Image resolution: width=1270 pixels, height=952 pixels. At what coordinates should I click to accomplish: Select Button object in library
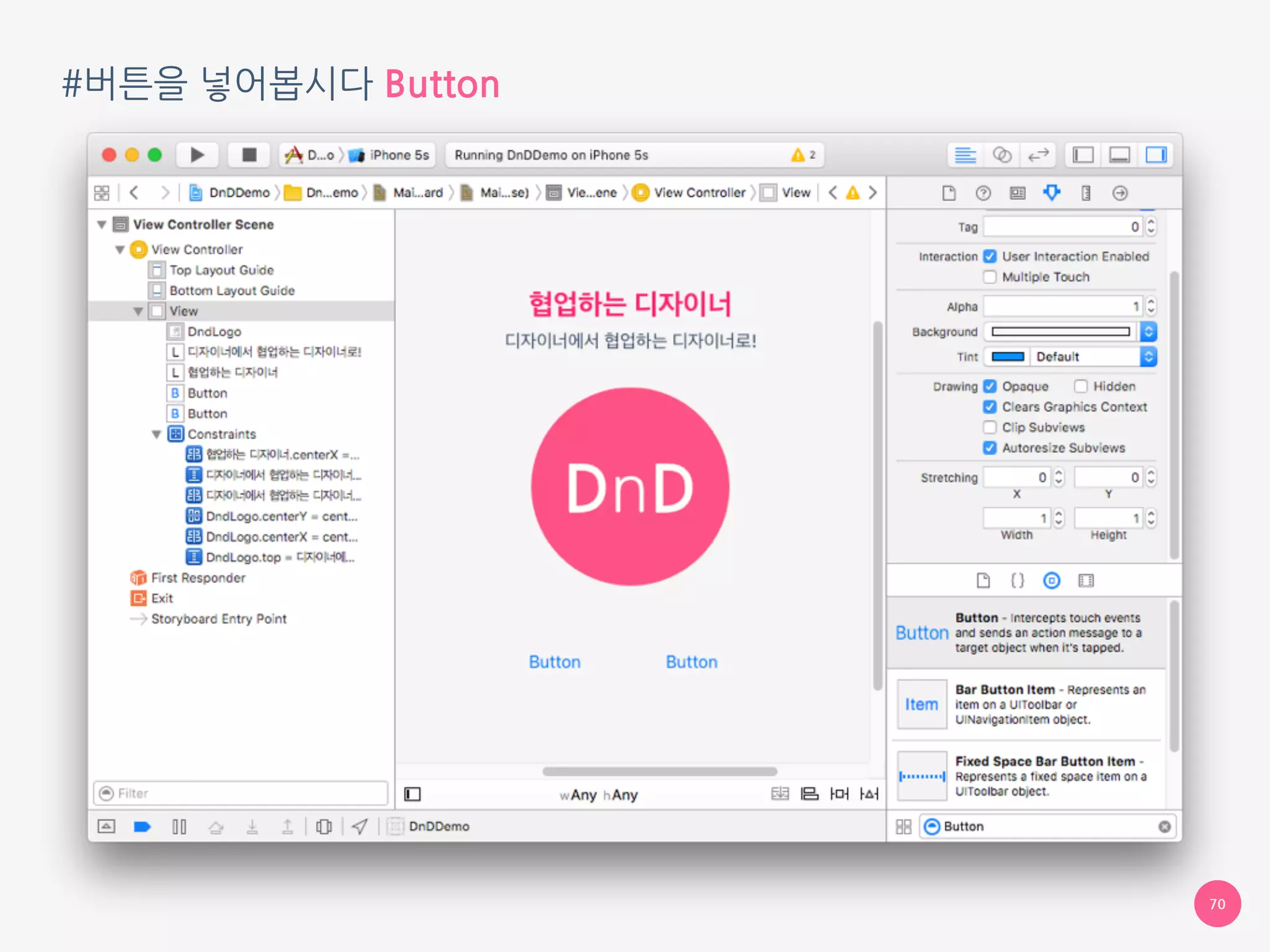pos(1027,633)
